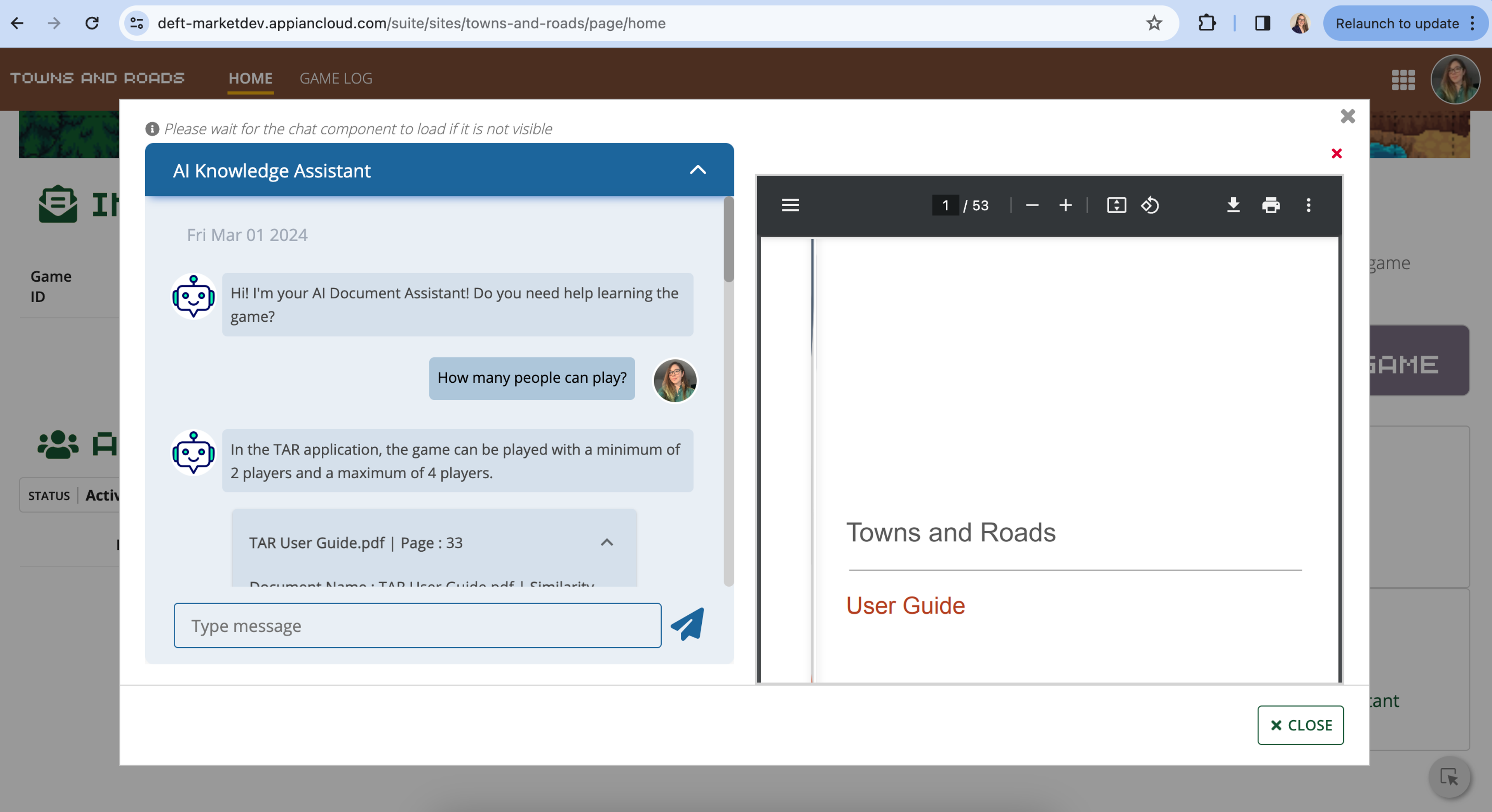Click the Type message input field
1492x812 pixels.
tap(417, 626)
